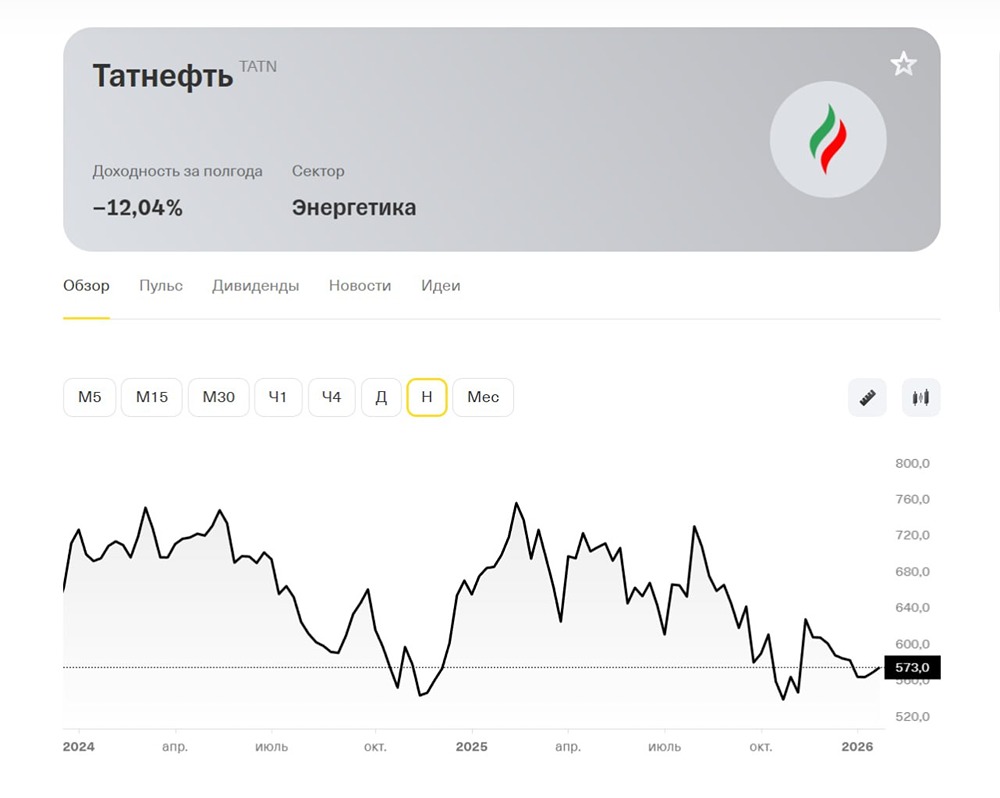Choose the daily Д timeframe
This screenshot has height=798, width=1000.
pos(381,397)
